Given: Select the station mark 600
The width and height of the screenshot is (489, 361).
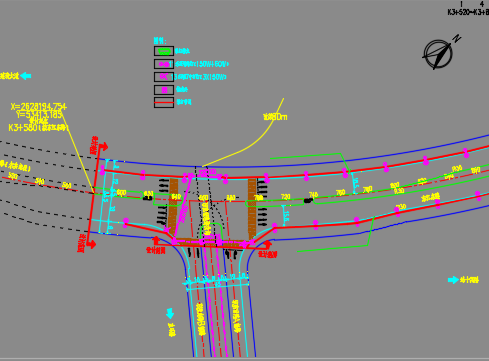Looking at the screenshot, I should point(121,193).
